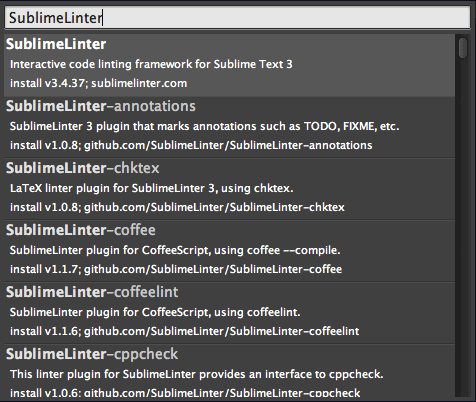Image resolution: width=476 pixels, height=402 pixels.
Task: Click the 'interface to cppcheck' description line
Action: pos(197,374)
